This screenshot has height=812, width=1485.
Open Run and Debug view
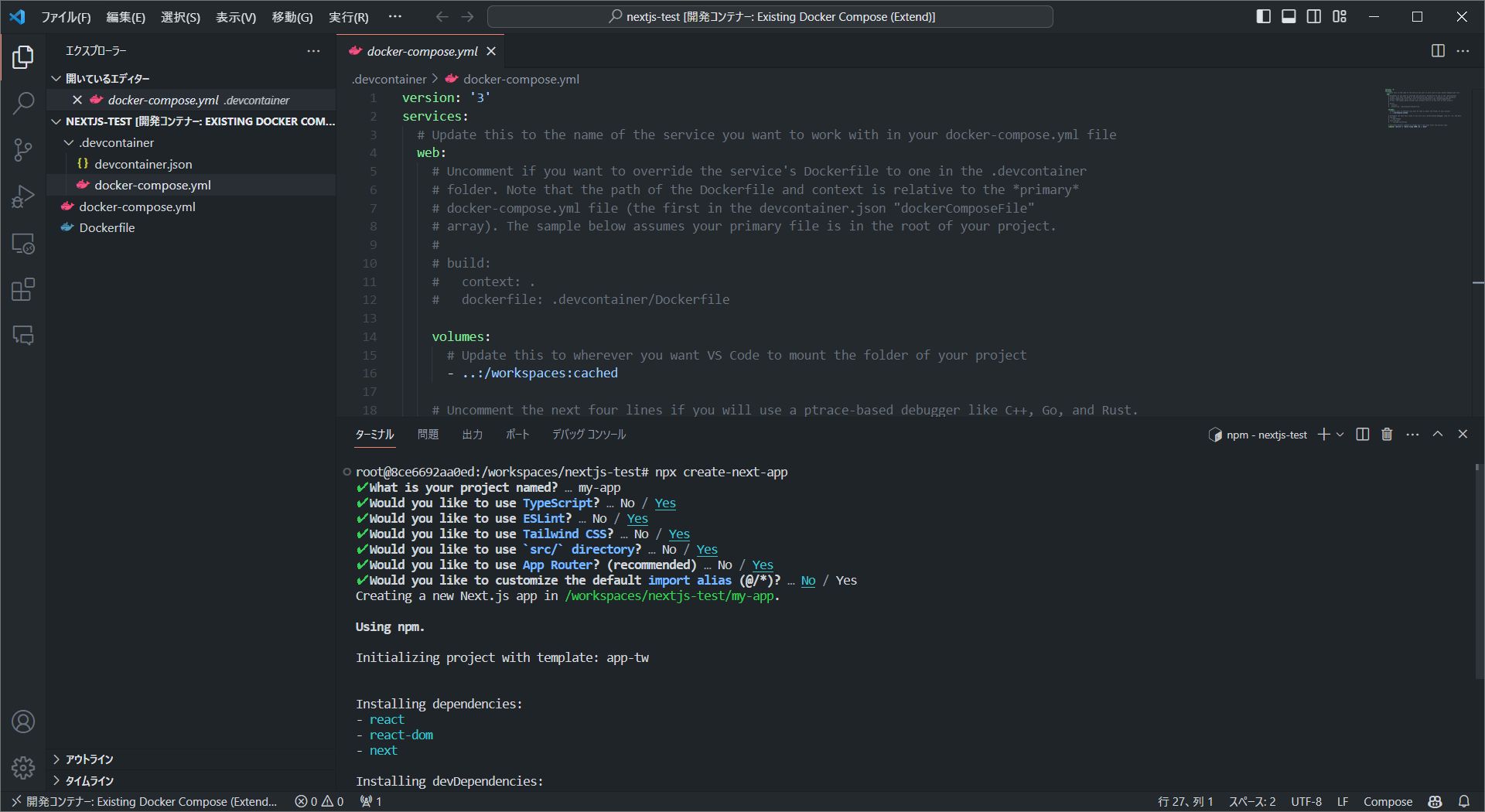click(x=23, y=196)
